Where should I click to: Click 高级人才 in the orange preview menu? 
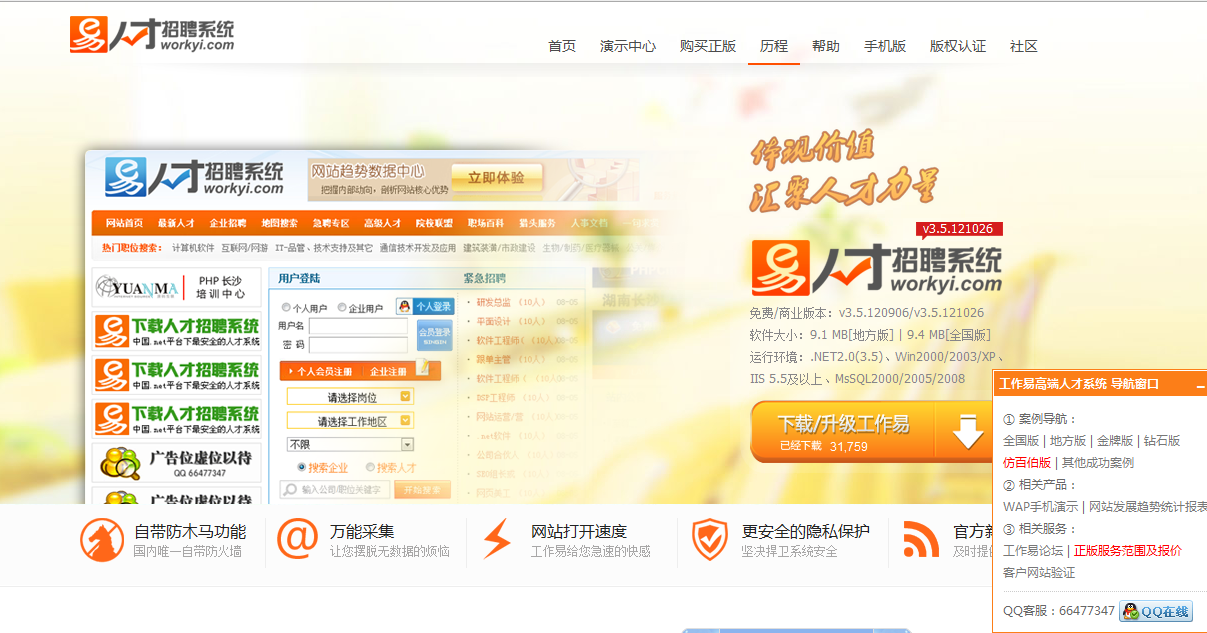click(x=383, y=222)
